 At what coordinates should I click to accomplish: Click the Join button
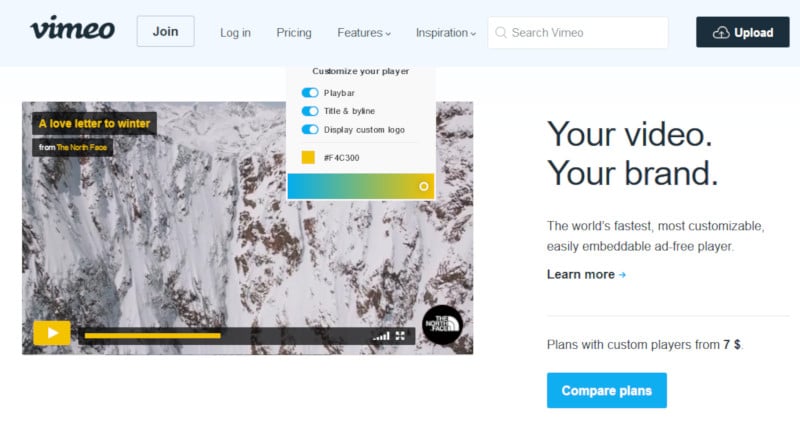[165, 32]
